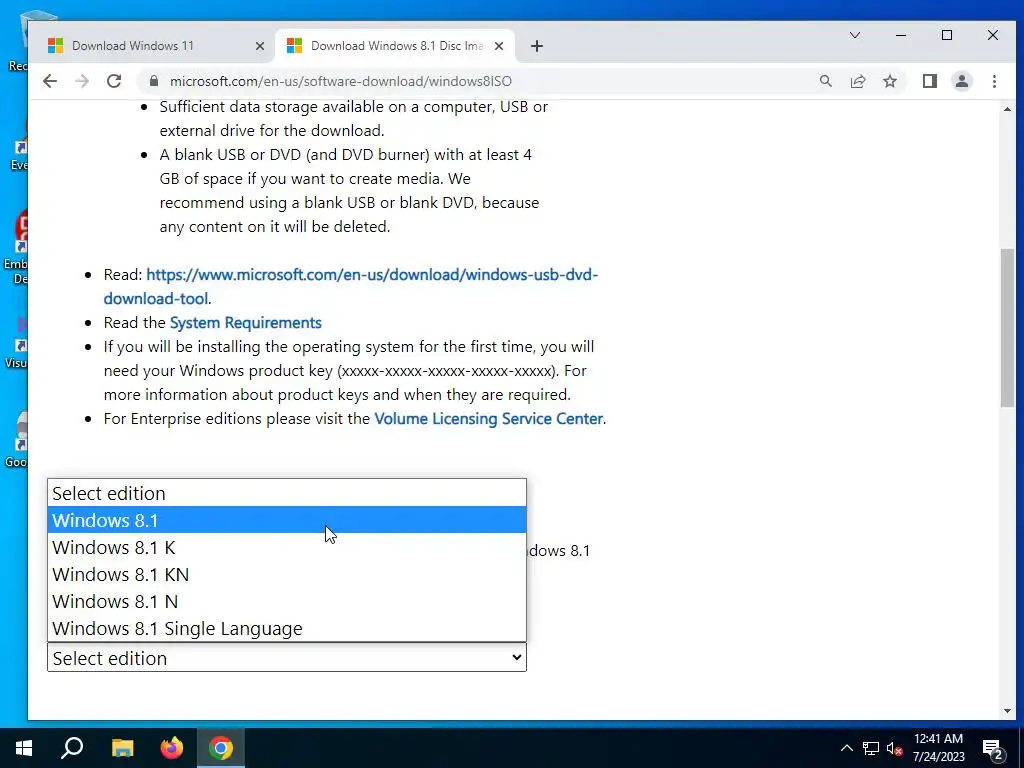Go back with the browser back arrow
Screen dimensions: 1024x768
tap(50, 81)
